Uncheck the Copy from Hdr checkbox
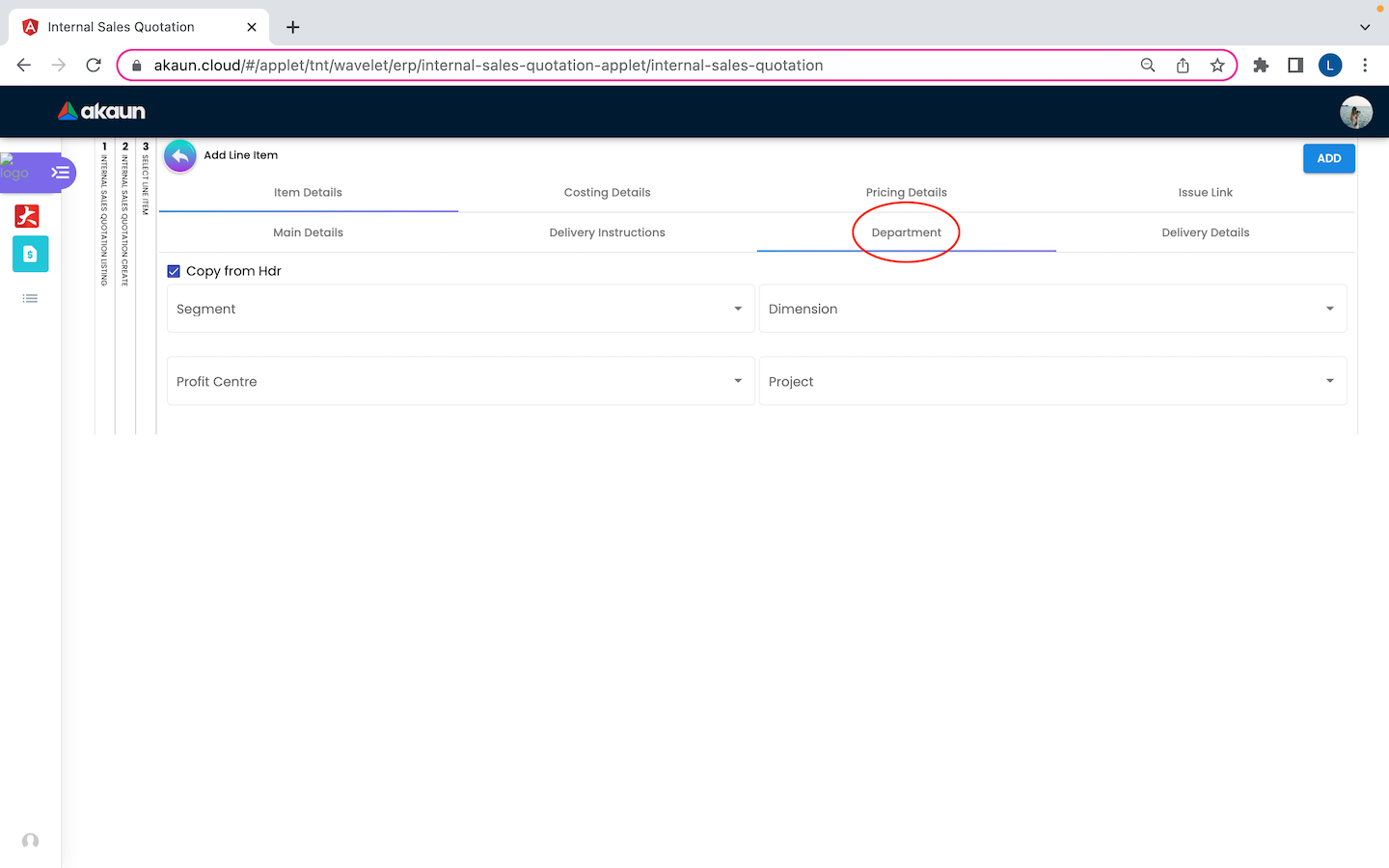This screenshot has height=868, width=1389. click(174, 272)
